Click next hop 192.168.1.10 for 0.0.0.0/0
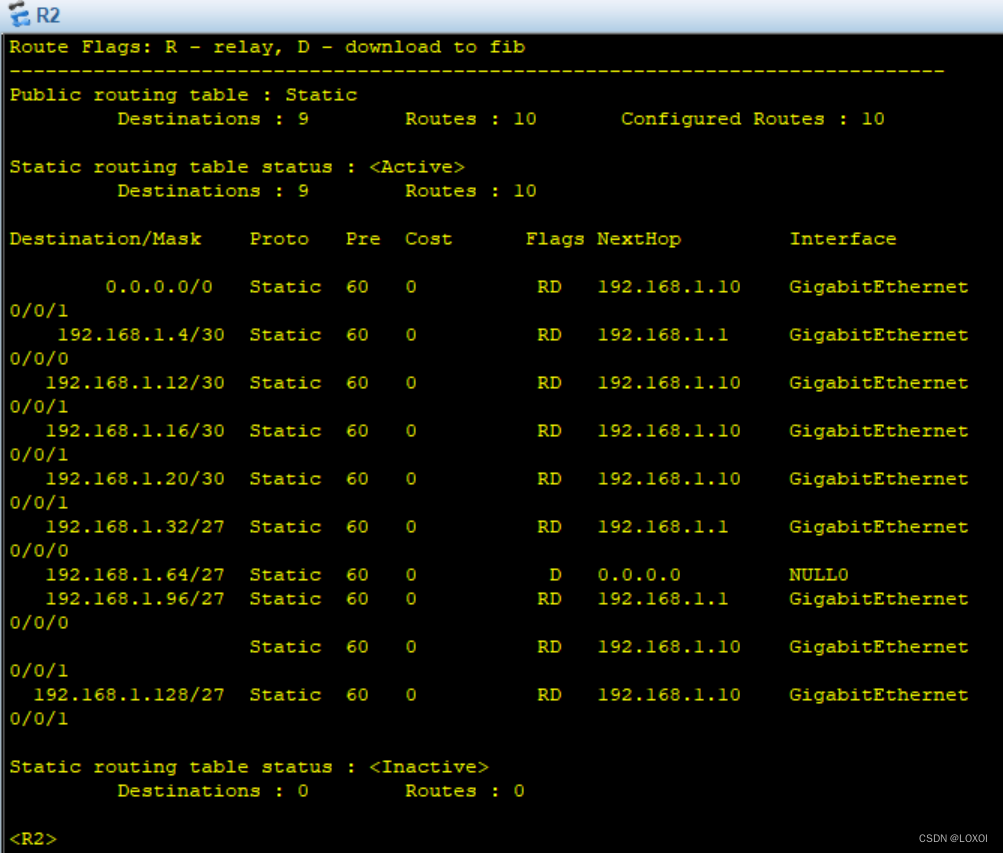The width and height of the screenshot is (1003, 853). coord(669,286)
